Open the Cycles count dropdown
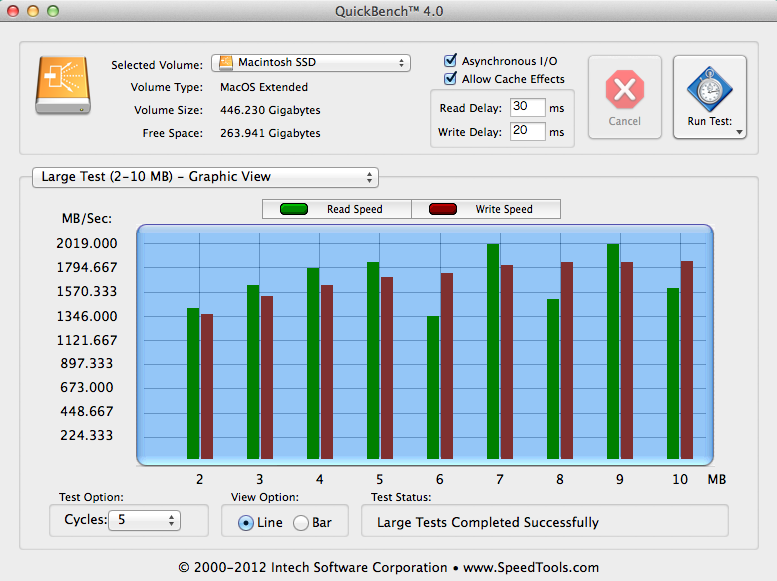This screenshot has height=581, width=777. coord(144,520)
